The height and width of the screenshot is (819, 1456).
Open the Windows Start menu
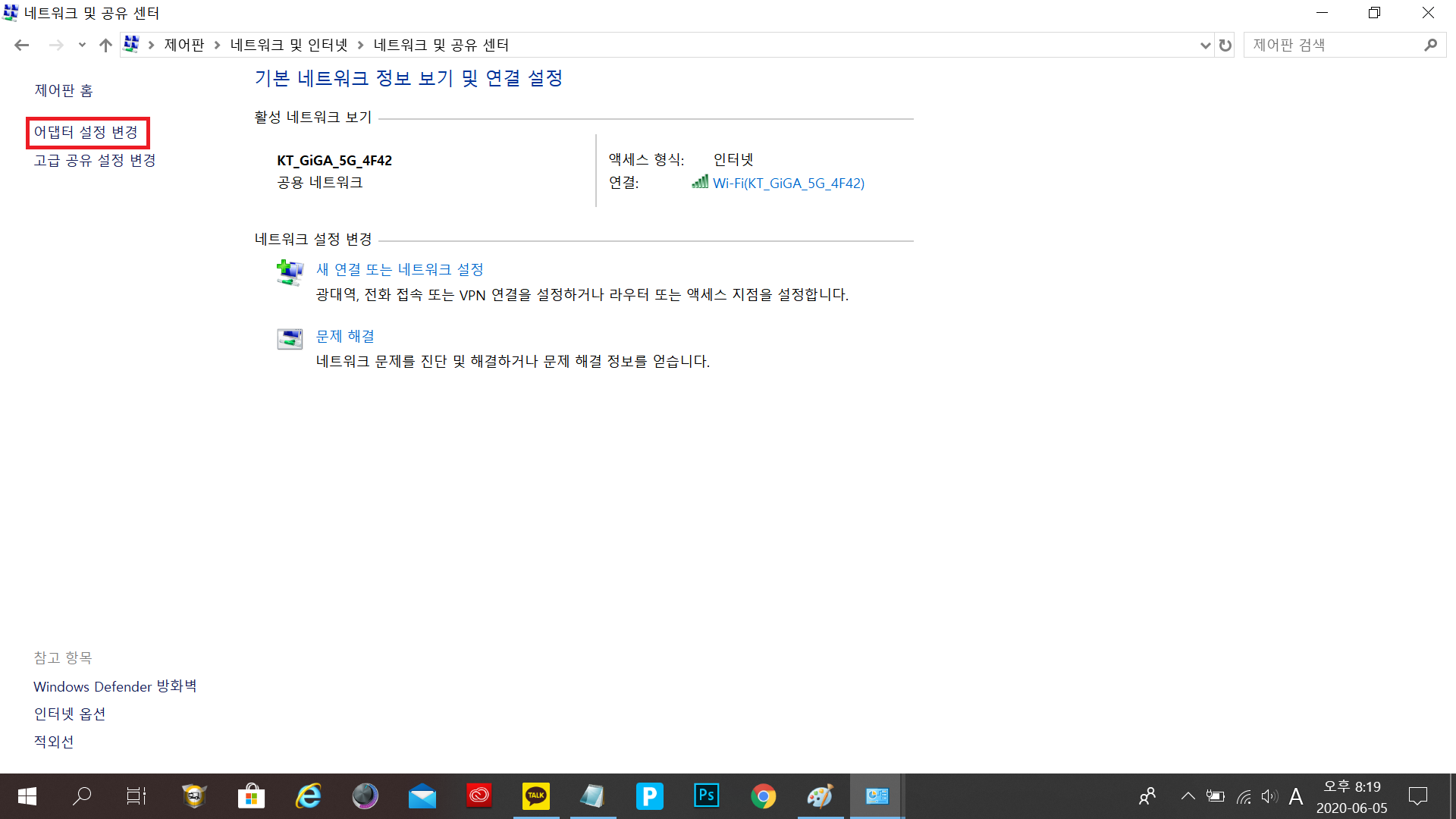click(27, 796)
